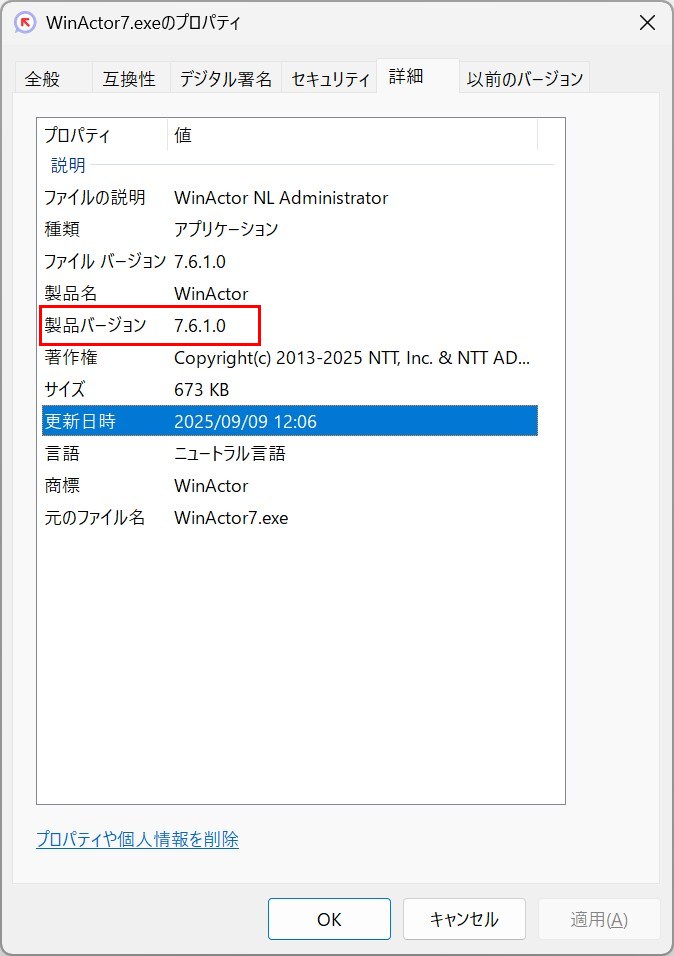Click the キャンセル button
Screen dimensions: 674x956
click(x=464, y=919)
